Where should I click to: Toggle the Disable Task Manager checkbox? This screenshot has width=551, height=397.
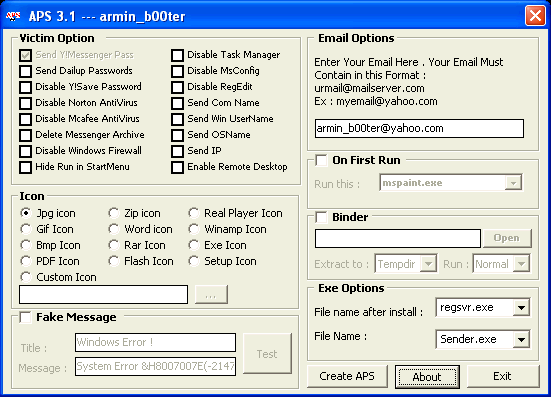click(x=177, y=55)
